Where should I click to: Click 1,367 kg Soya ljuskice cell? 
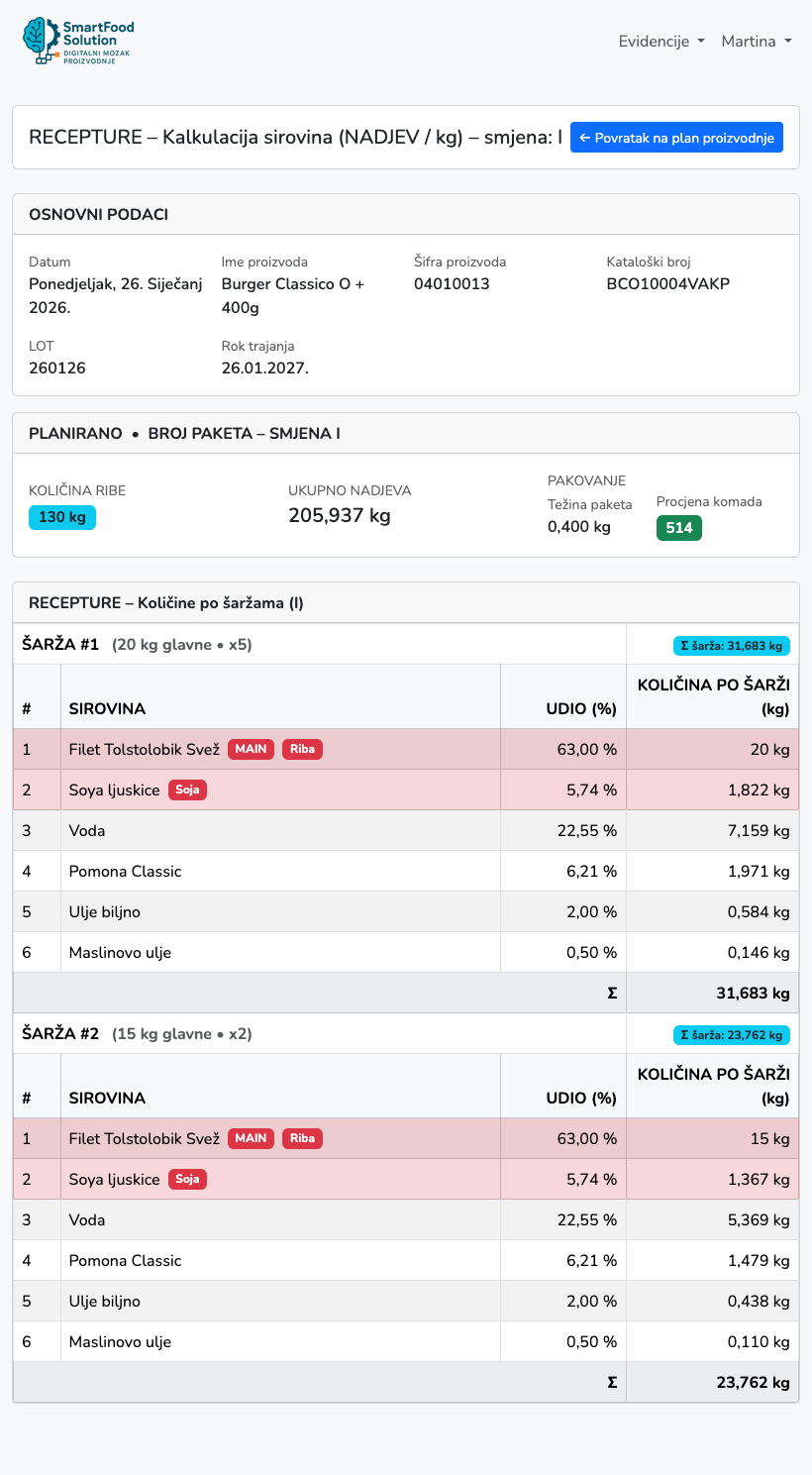713,1179
